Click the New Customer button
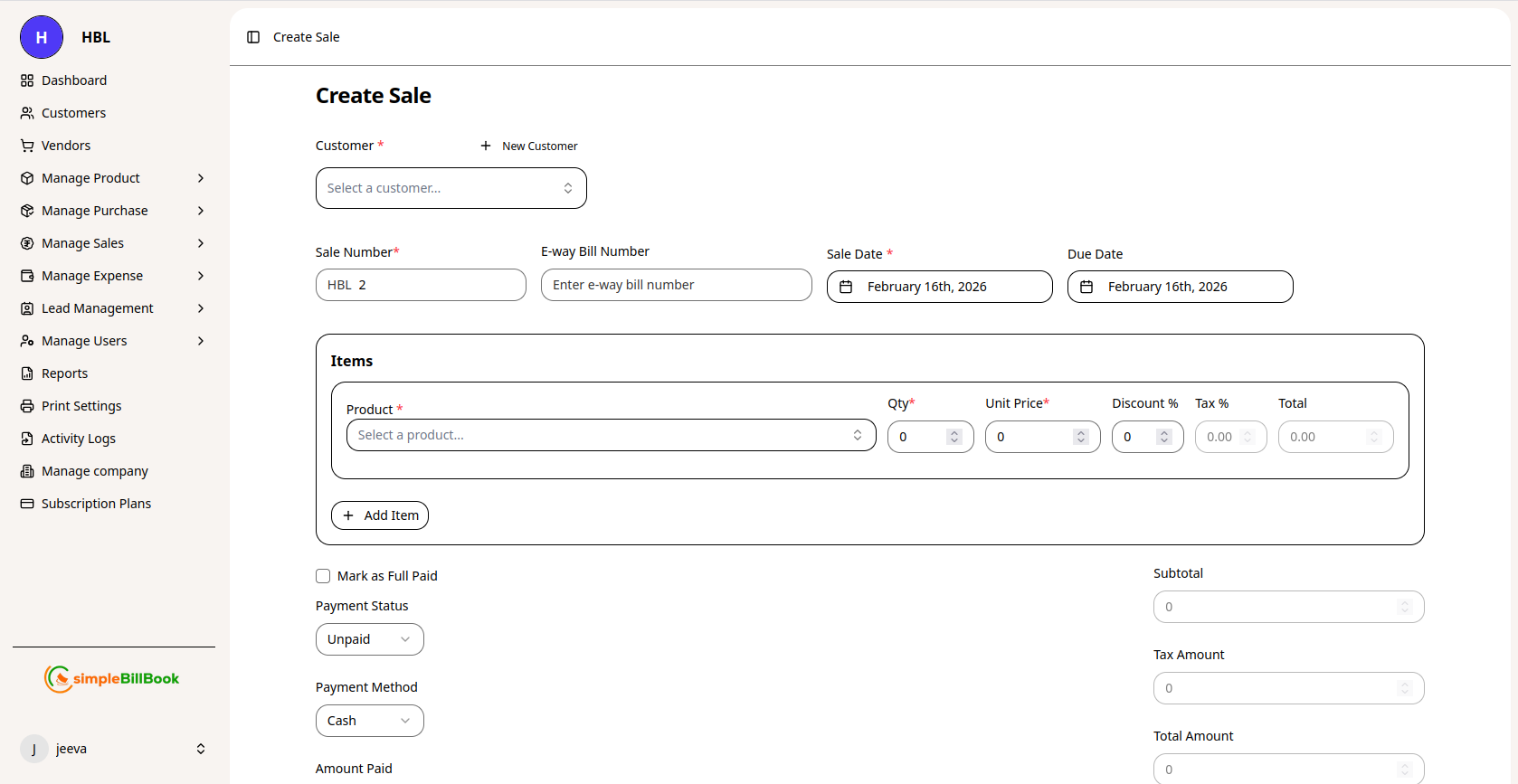 tap(529, 146)
